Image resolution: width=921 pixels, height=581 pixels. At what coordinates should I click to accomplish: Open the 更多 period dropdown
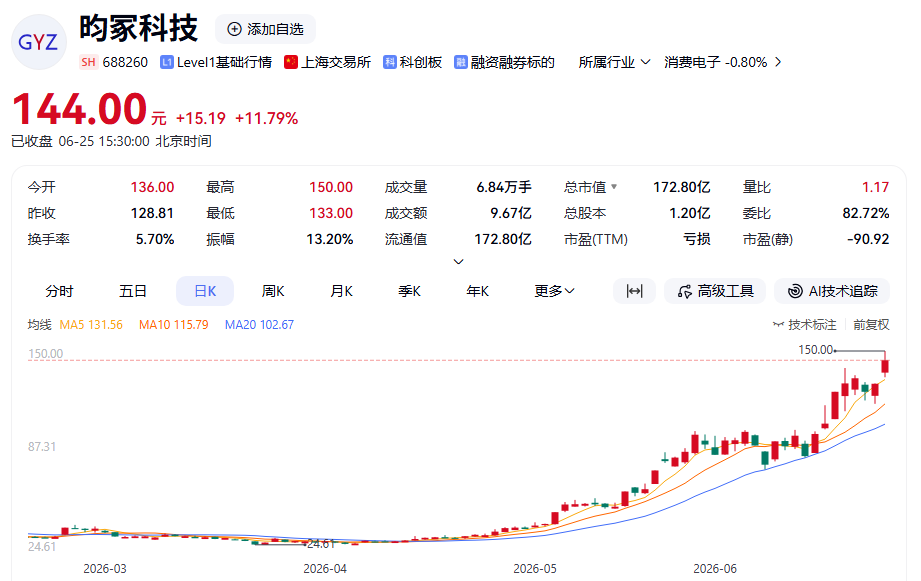click(554, 291)
